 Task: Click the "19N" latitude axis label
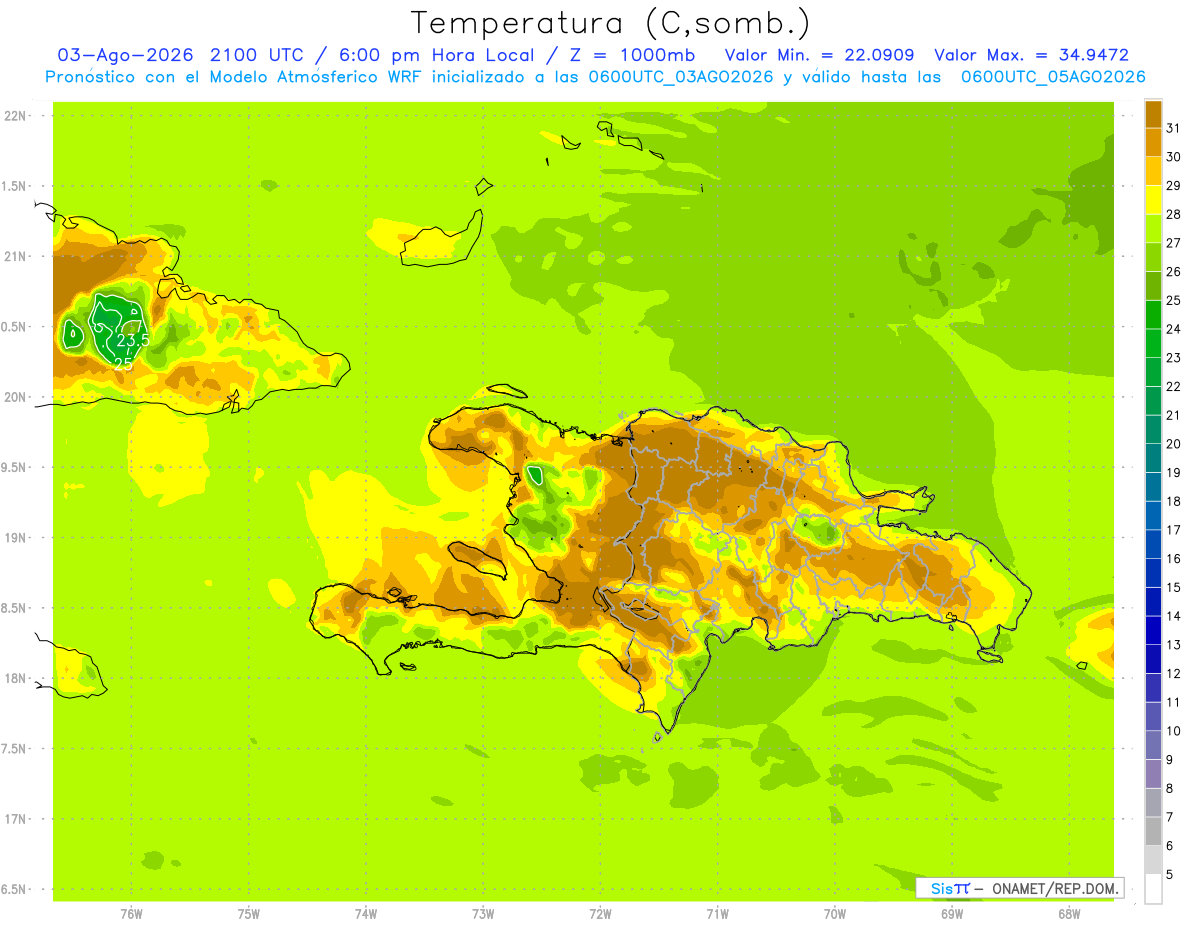(x=15, y=538)
